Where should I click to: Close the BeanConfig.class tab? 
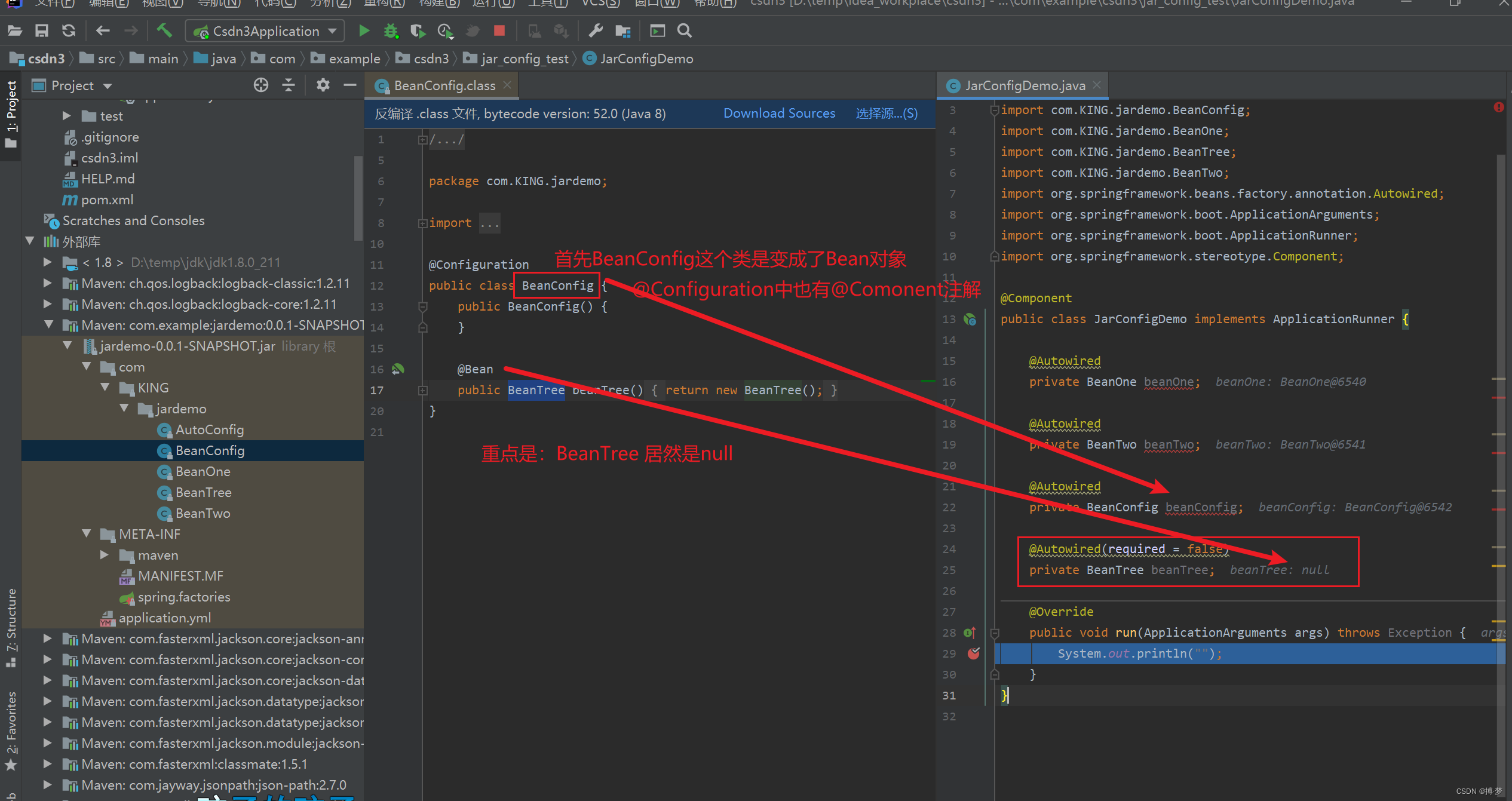tap(507, 85)
